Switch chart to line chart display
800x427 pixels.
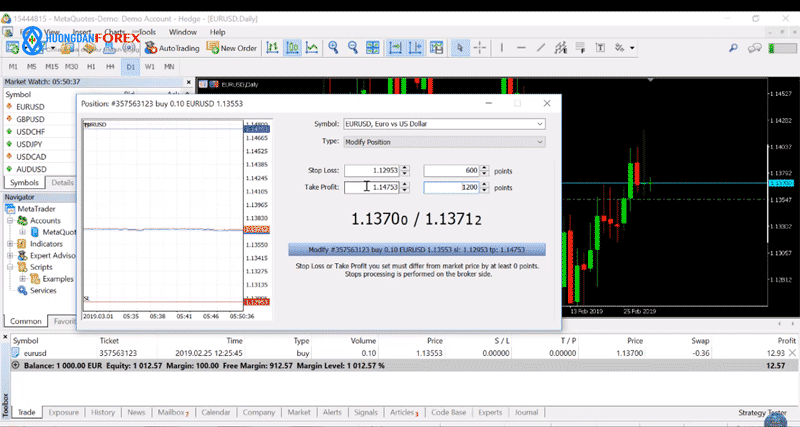(x=312, y=48)
